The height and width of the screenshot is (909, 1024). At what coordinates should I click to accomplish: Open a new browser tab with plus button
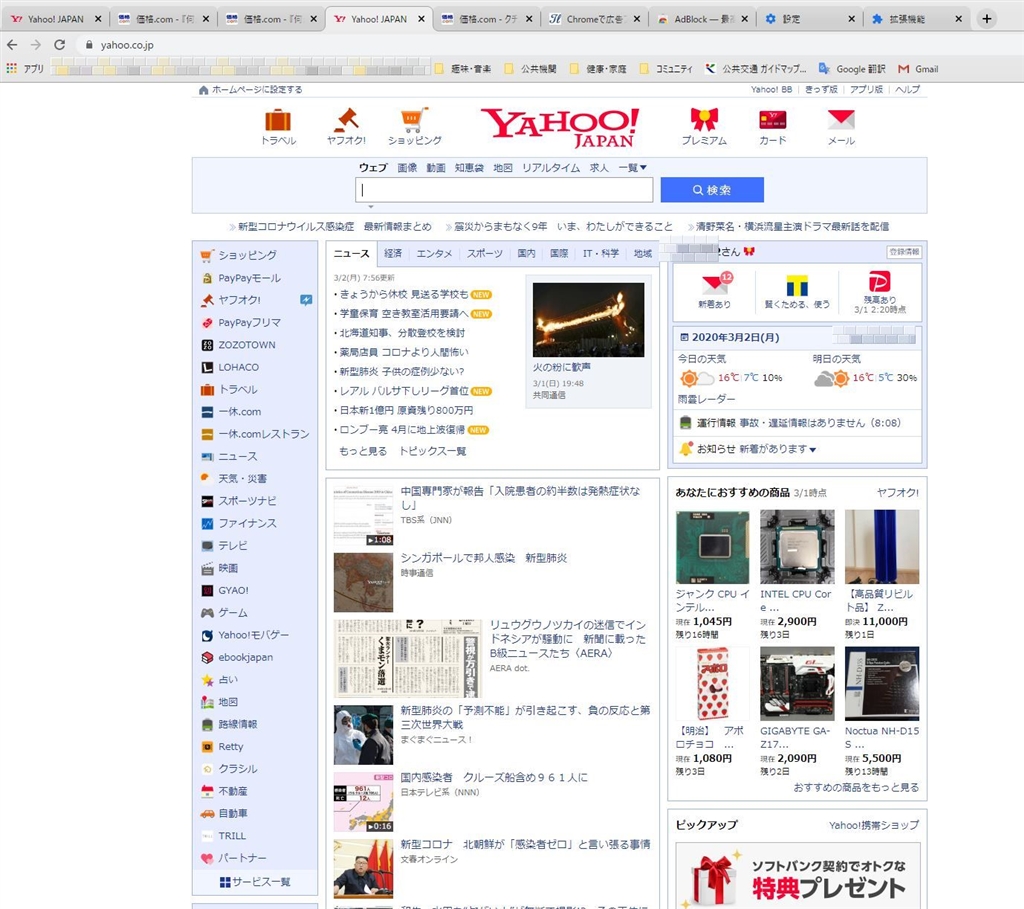click(x=987, y=19)
